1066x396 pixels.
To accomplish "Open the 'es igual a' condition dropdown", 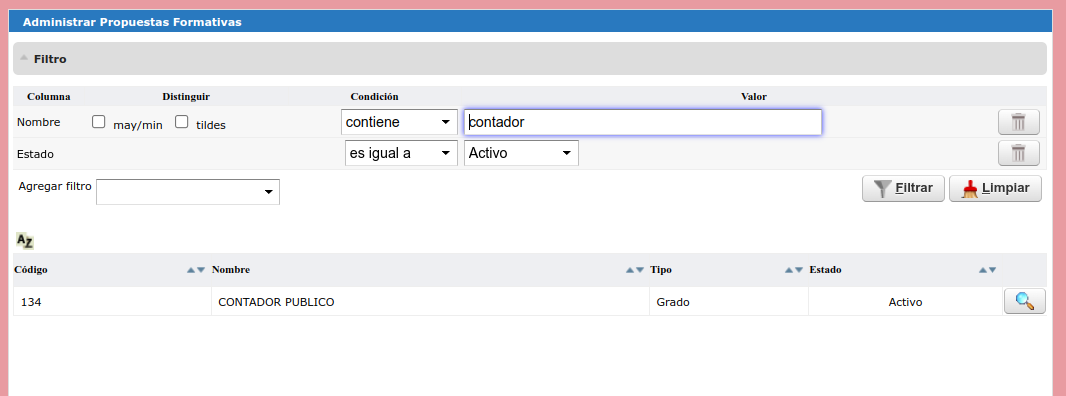I will tap(401, 153).
